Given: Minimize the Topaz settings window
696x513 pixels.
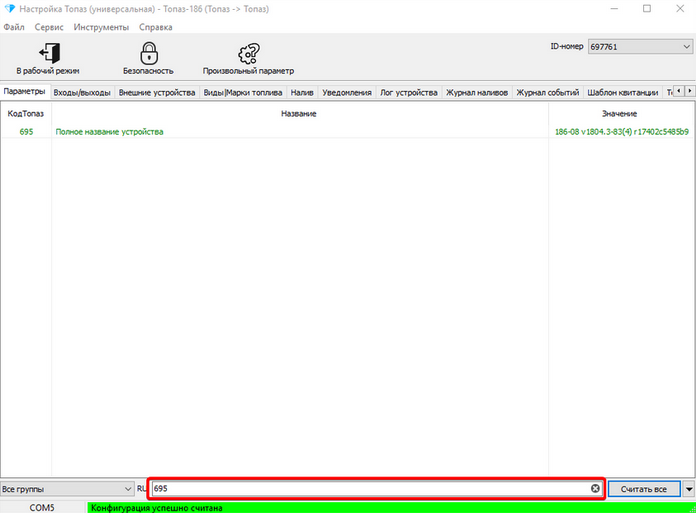Looking at the screenshot, I should tap(614, 9).
